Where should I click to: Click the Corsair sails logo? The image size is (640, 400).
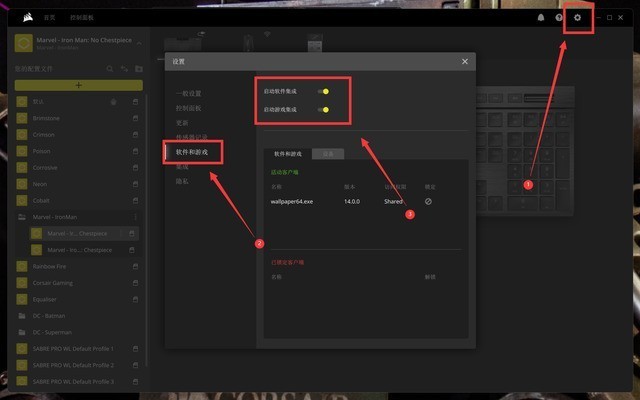coord(28,18)
